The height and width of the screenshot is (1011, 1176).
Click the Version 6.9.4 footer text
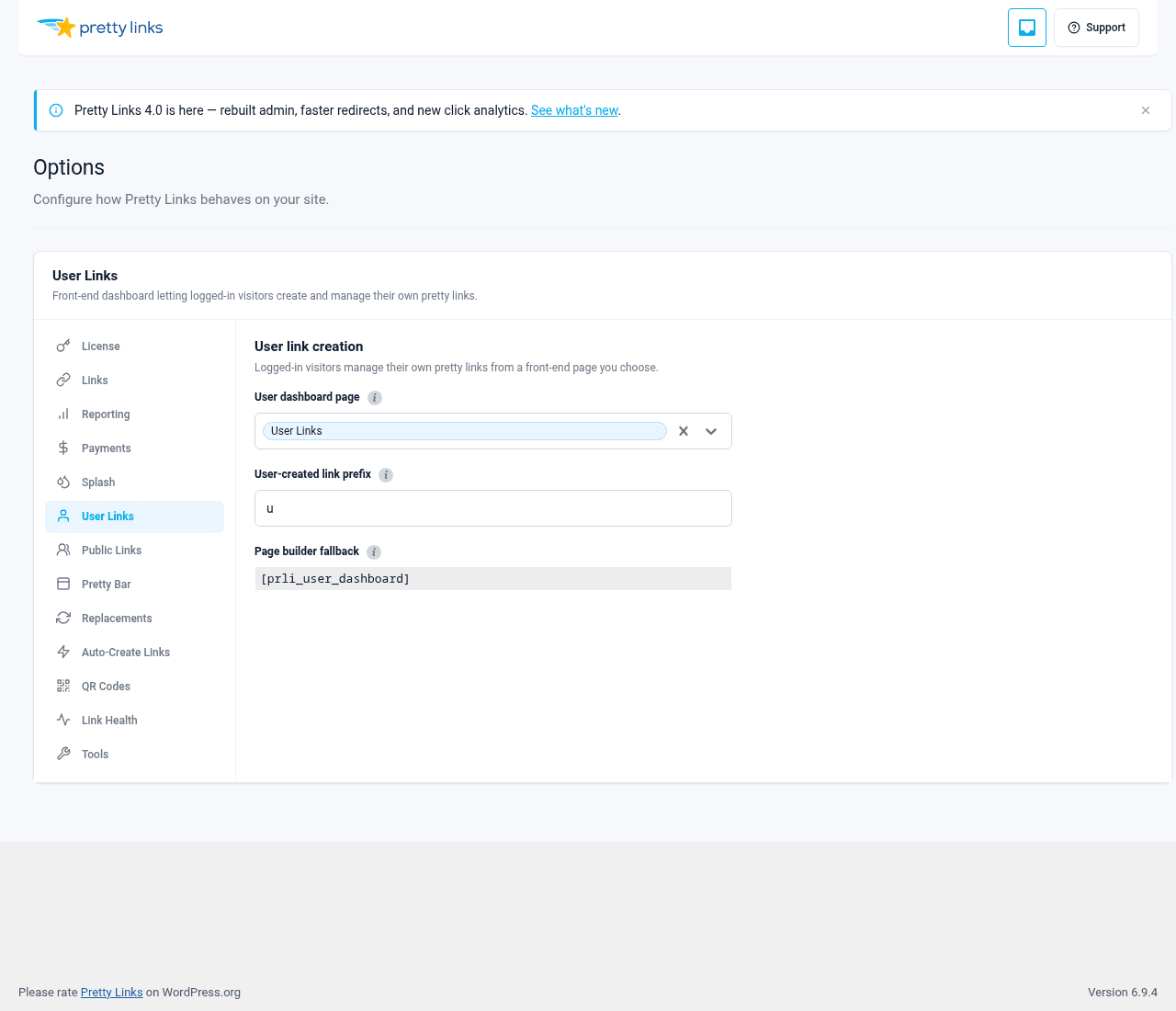(x=1123, y=993)
